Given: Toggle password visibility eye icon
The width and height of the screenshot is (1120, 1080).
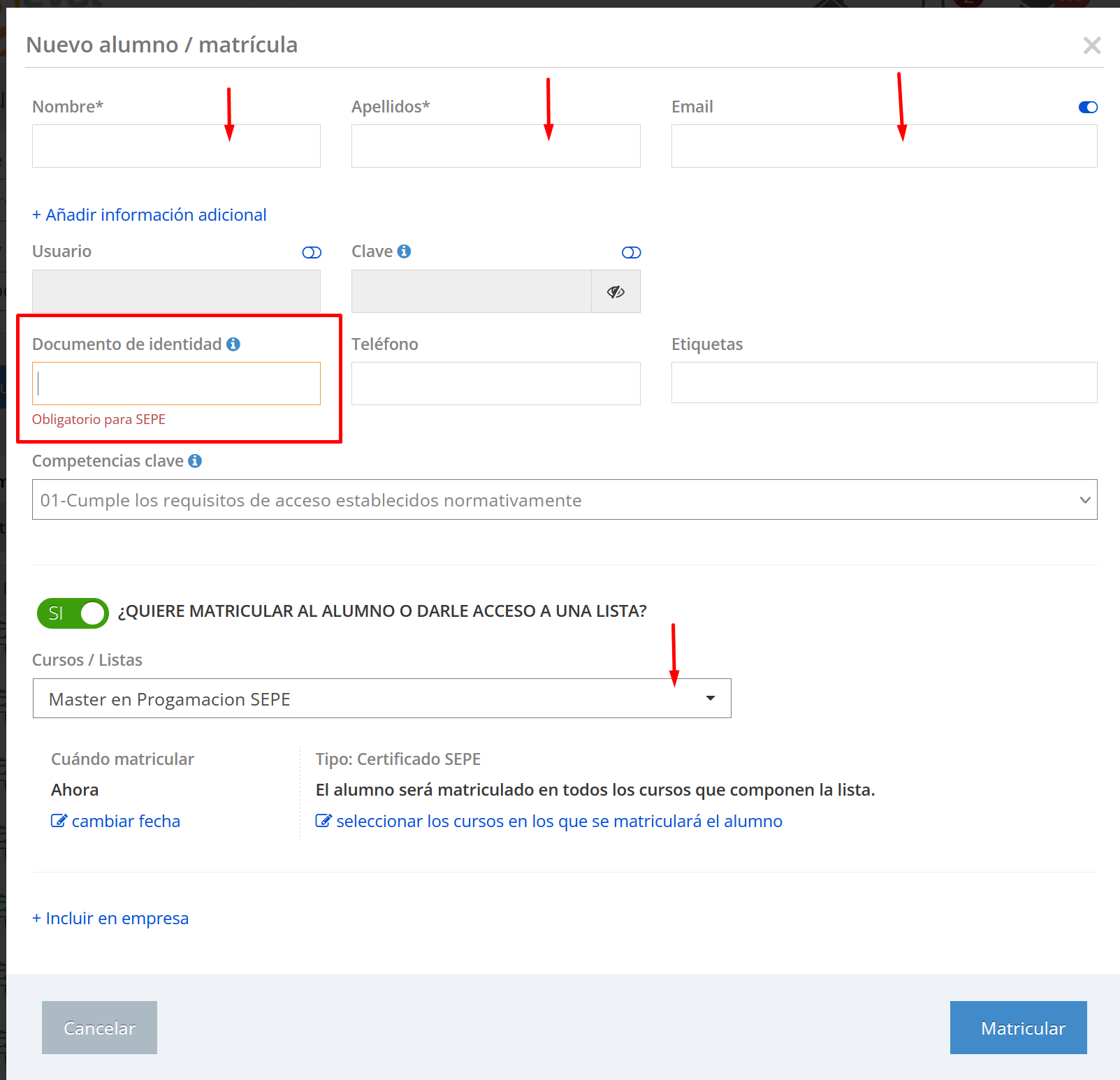Looking at the screenshot, I should pos(616,291).
